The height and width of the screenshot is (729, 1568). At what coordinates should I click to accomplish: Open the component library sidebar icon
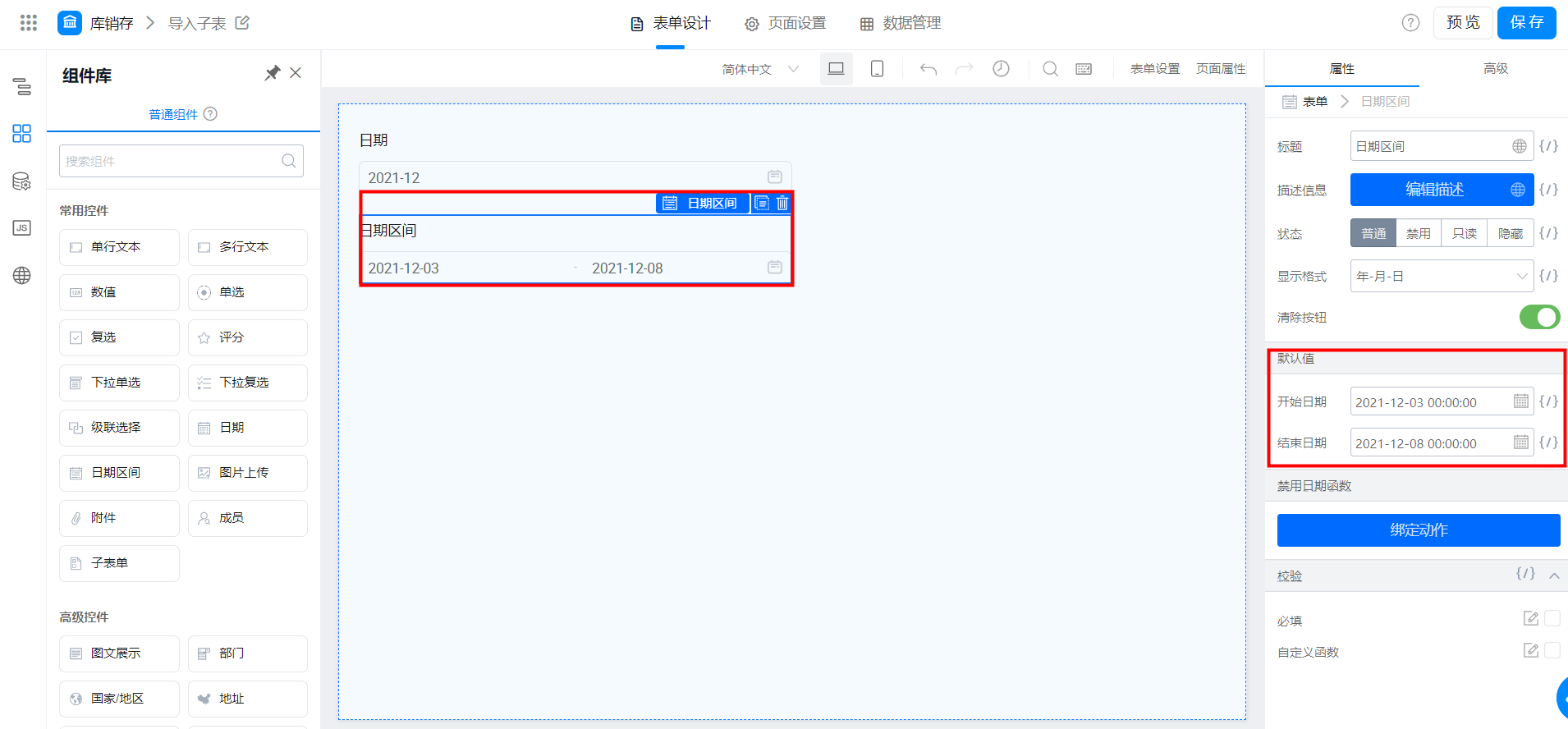pyautogui.click(x=22, y=133)
